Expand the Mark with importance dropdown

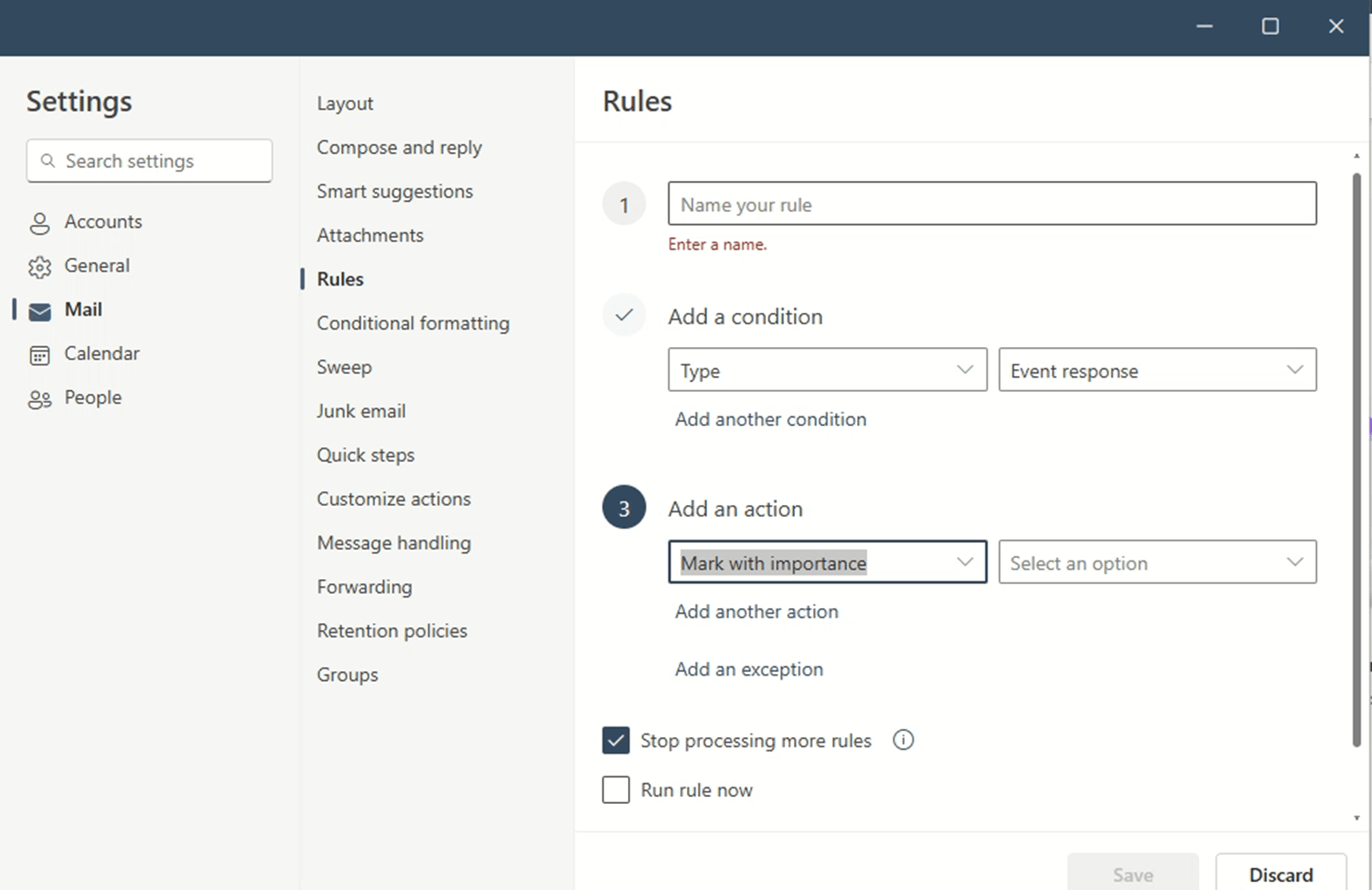tap(827, 562)
